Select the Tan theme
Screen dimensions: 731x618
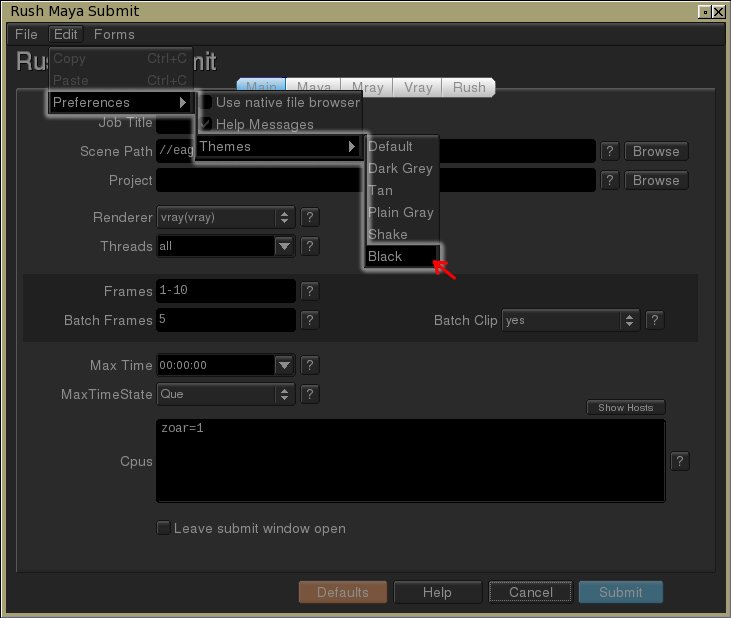coord(402,191)
